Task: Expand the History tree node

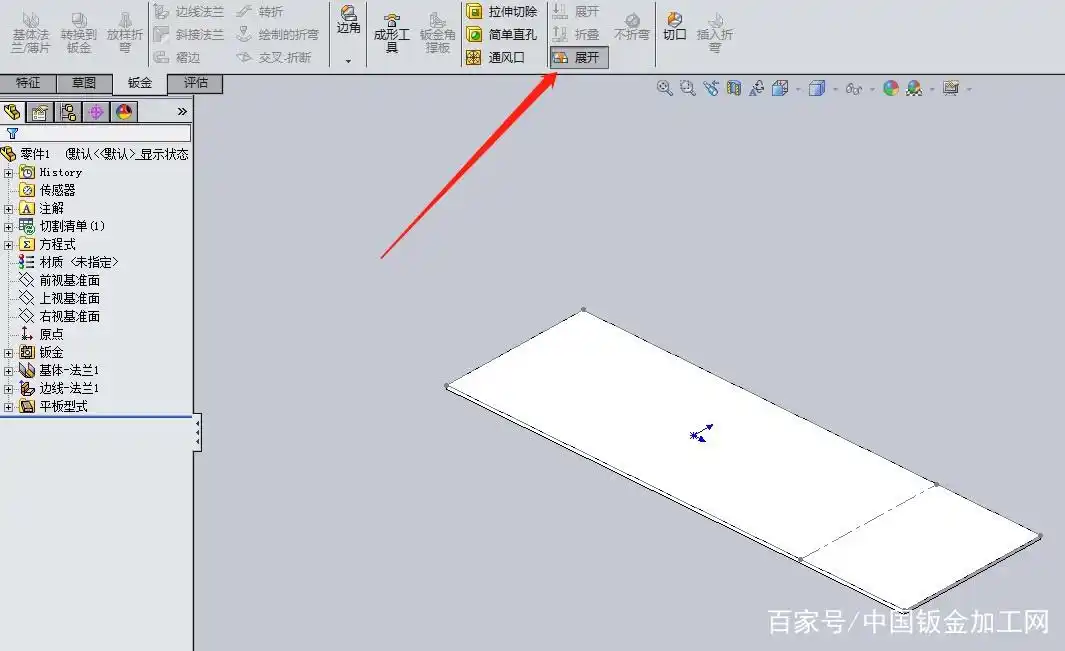Action: (8, 173)
